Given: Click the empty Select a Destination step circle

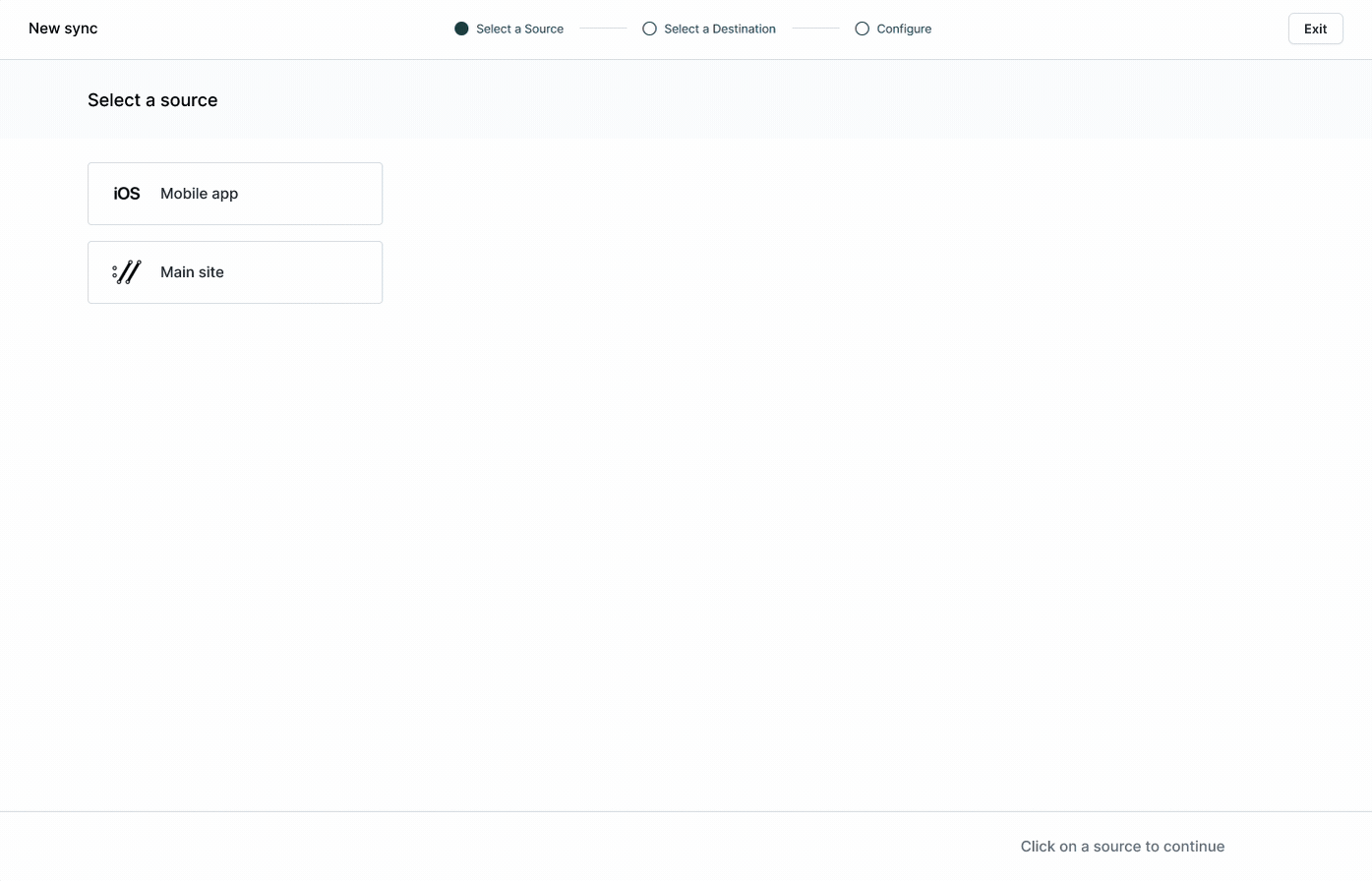Looking at the screenshot, I should point(649,29).
